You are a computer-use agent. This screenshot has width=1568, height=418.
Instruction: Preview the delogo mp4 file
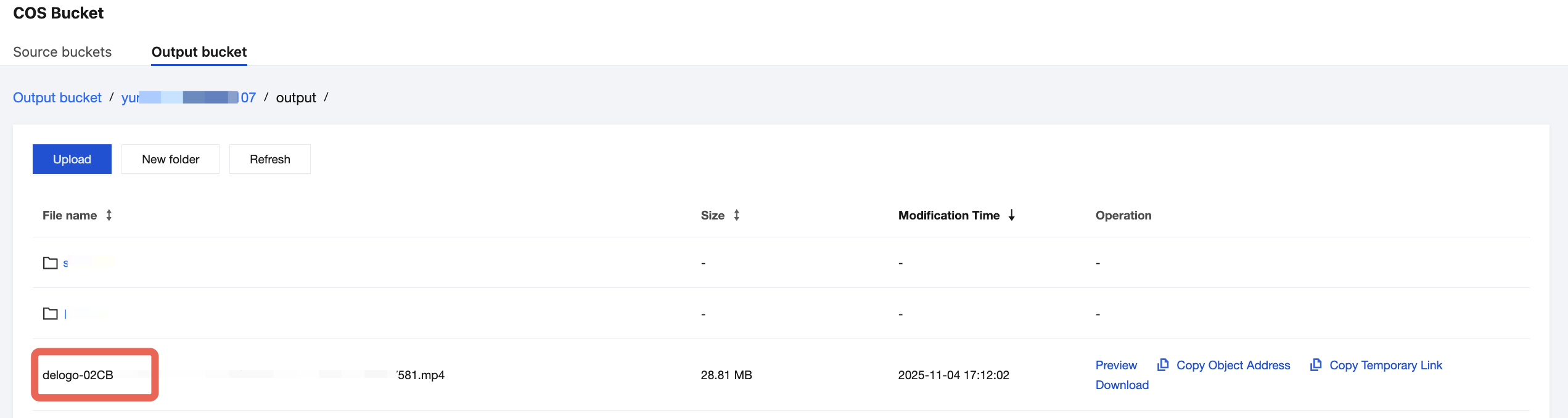point(1116,365)
